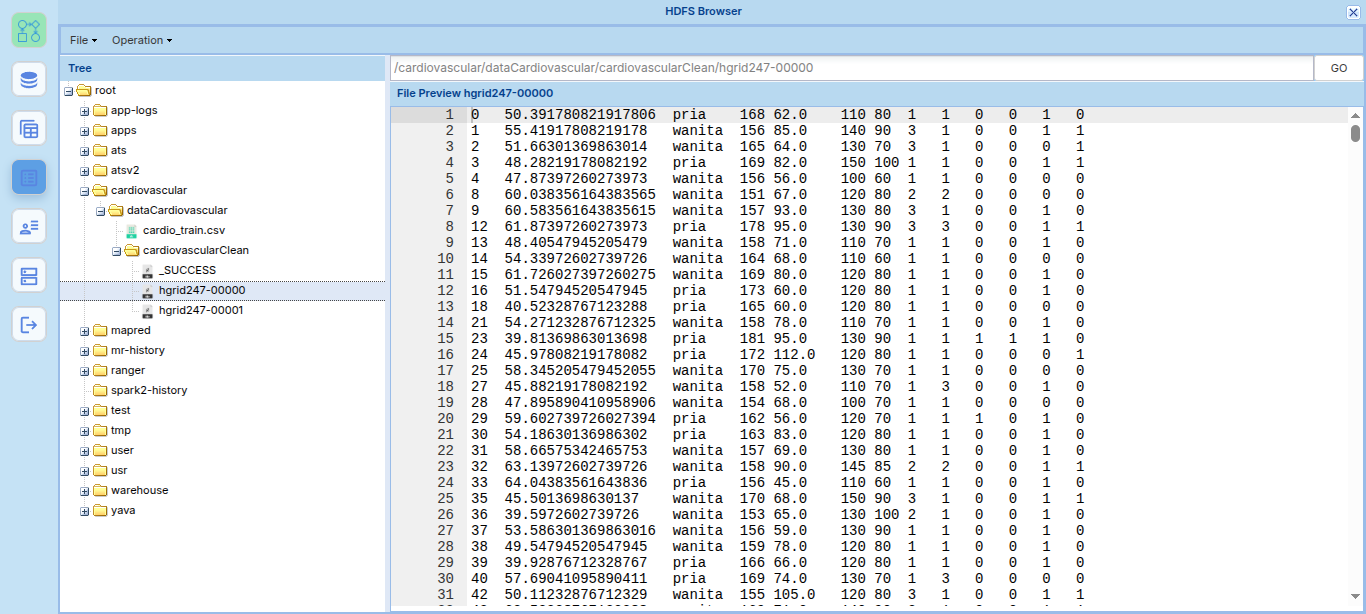Select hgrid247-00001 file in tree
The height and width of the screenshot is (614, 1366).
pyautogui.click(x=201, y=310)
